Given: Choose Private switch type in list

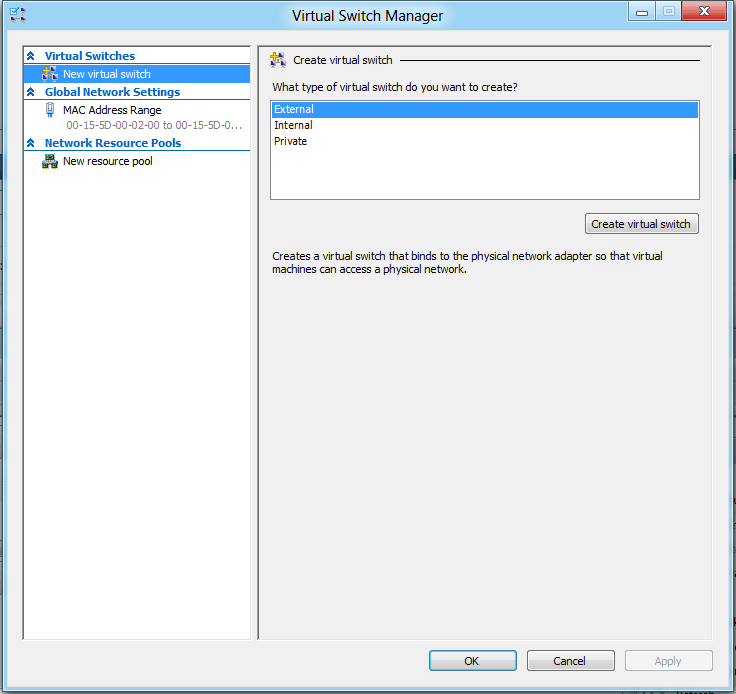Looking at the screenshot, I should pos(291,142).
